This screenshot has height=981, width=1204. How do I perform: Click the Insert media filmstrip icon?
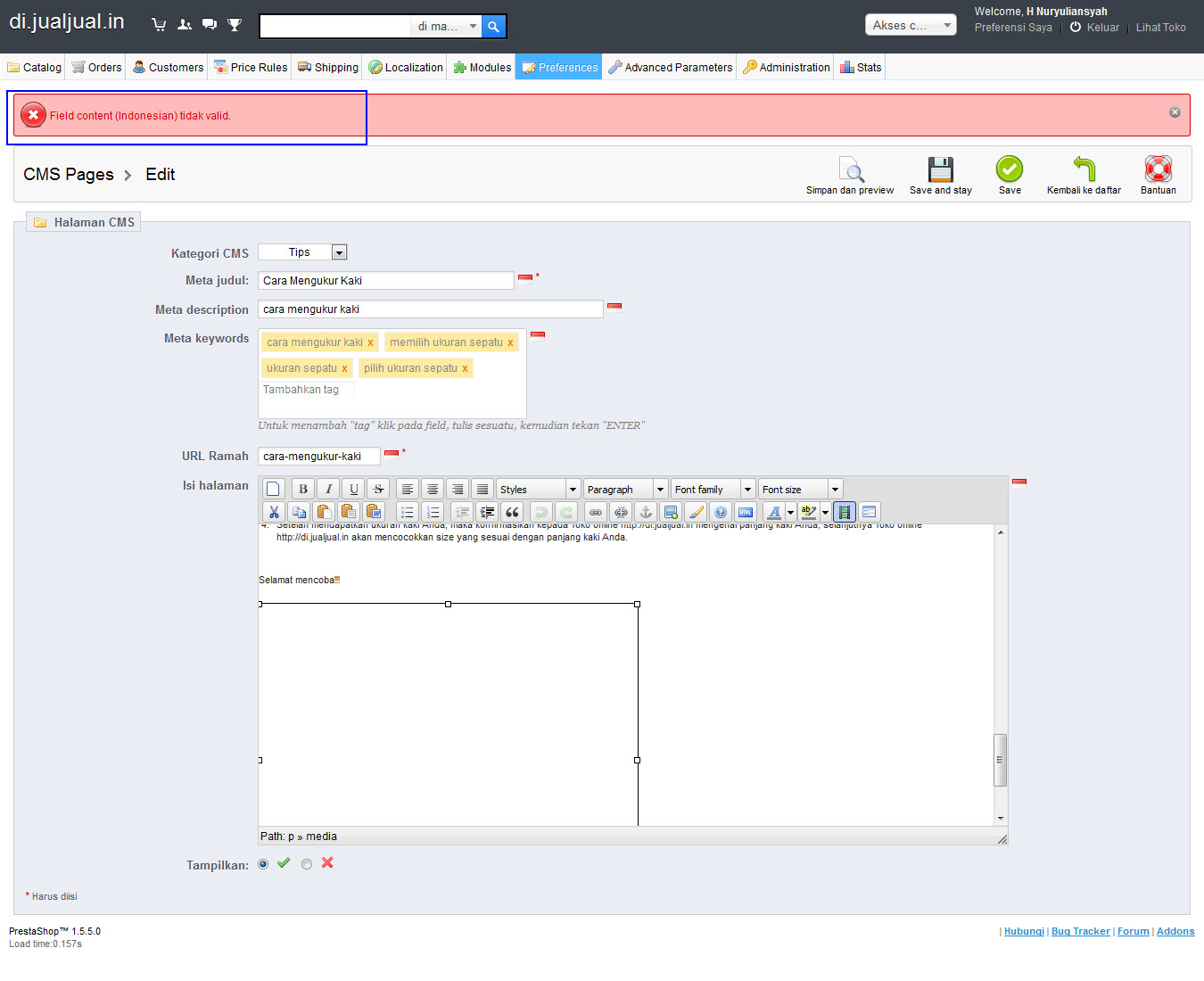(x=844, y=512)
